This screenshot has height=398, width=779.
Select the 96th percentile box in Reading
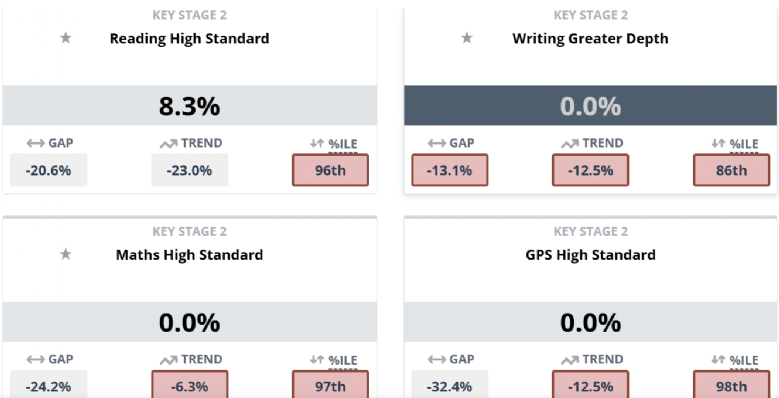tap(330, 170)
